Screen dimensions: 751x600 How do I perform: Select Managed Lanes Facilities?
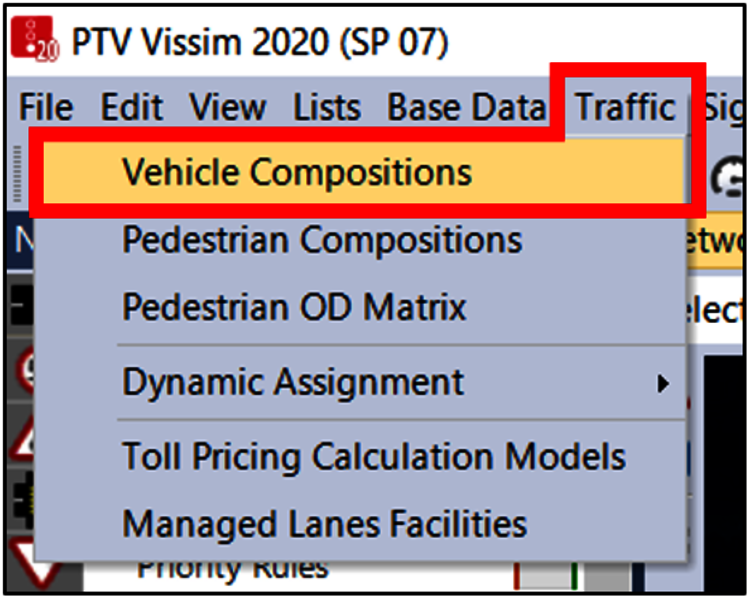pyautogui.click(x=324, y=523)
